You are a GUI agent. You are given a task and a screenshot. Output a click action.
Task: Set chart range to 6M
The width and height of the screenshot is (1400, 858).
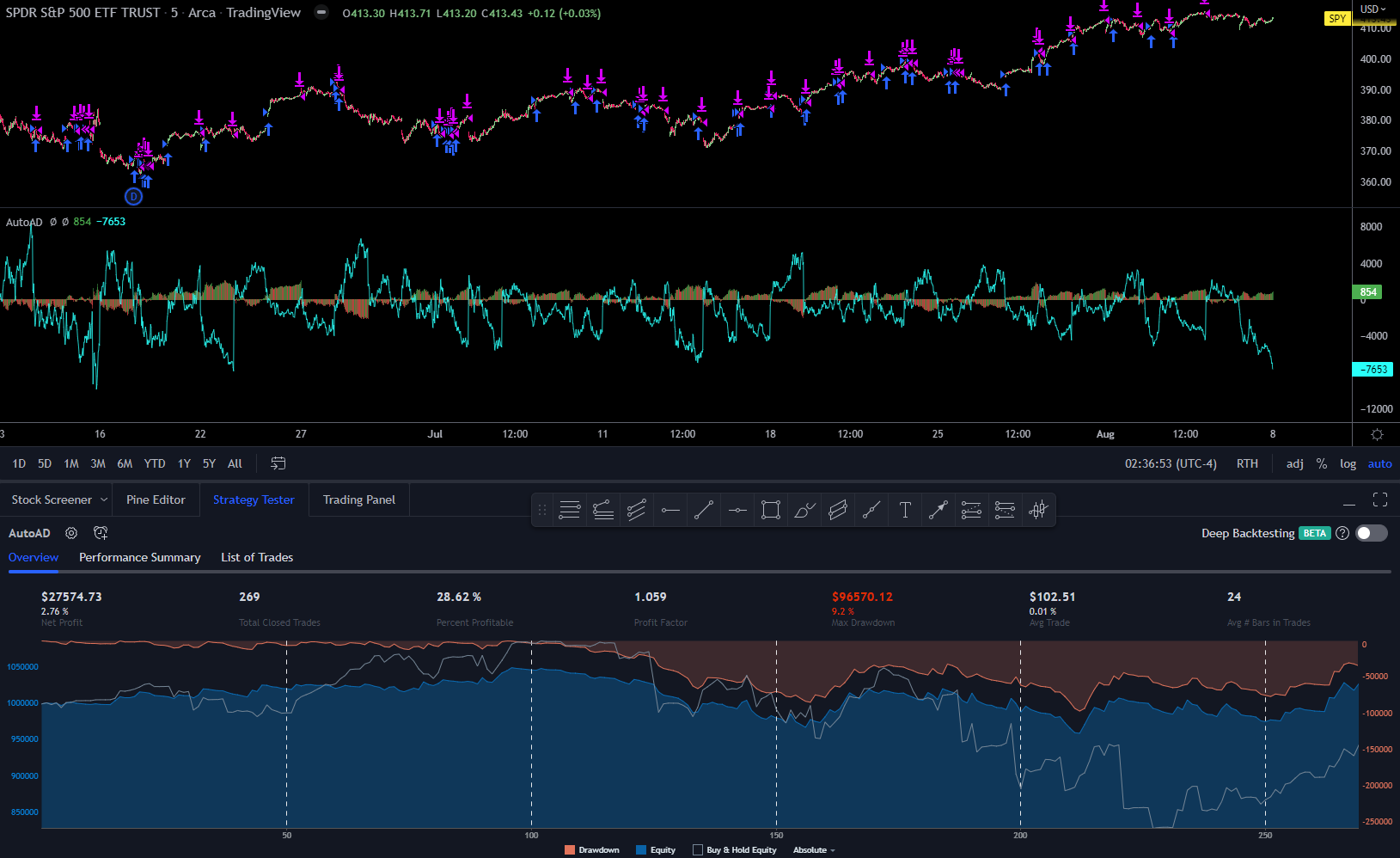point(125,463)
